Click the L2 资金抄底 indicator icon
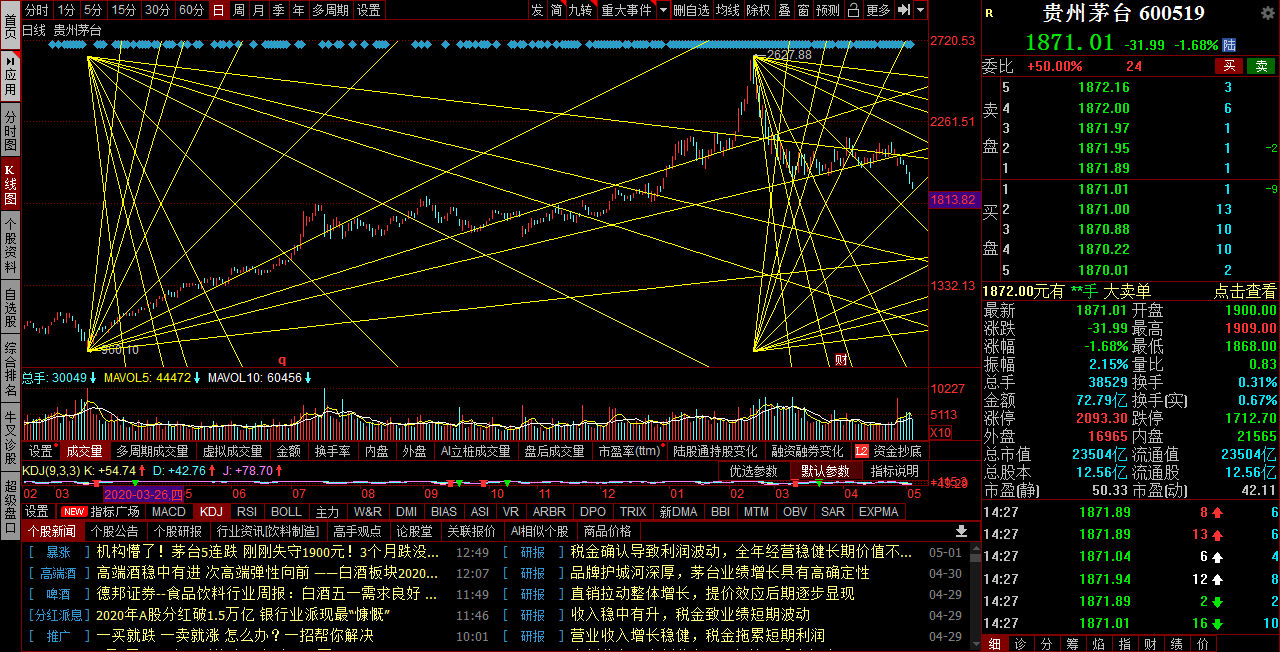 point(862,451)
